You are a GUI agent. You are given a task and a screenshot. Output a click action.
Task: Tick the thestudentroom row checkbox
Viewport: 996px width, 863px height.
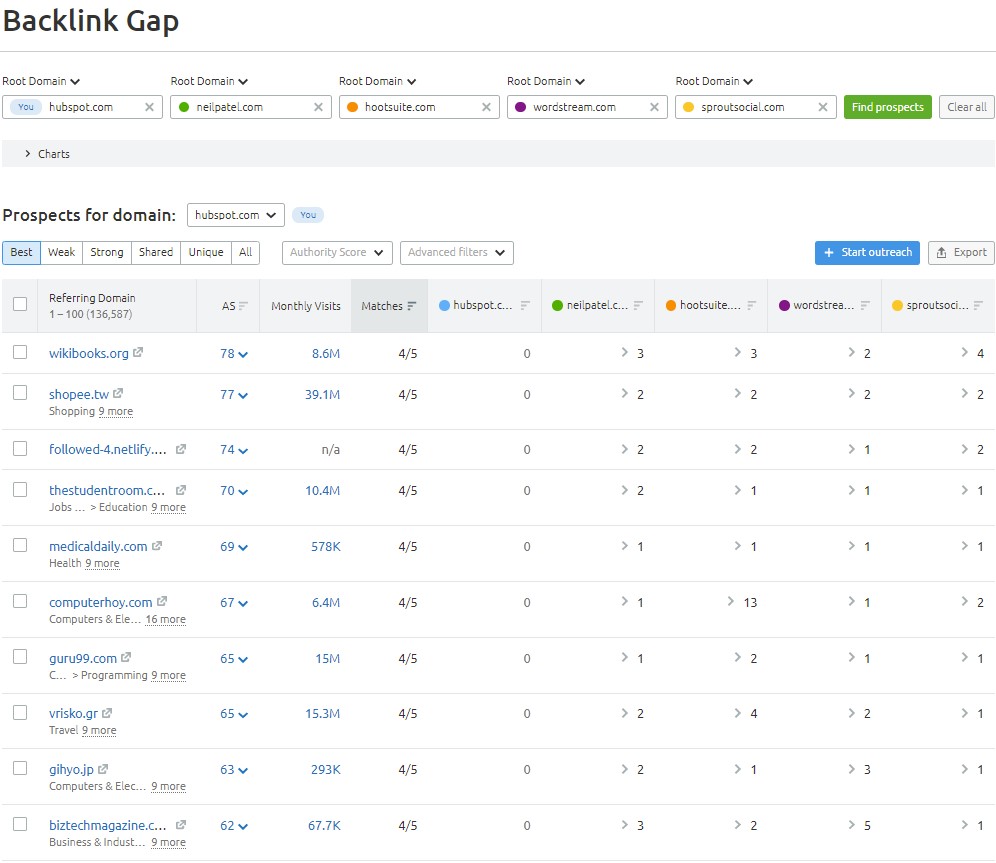point(20,489)
